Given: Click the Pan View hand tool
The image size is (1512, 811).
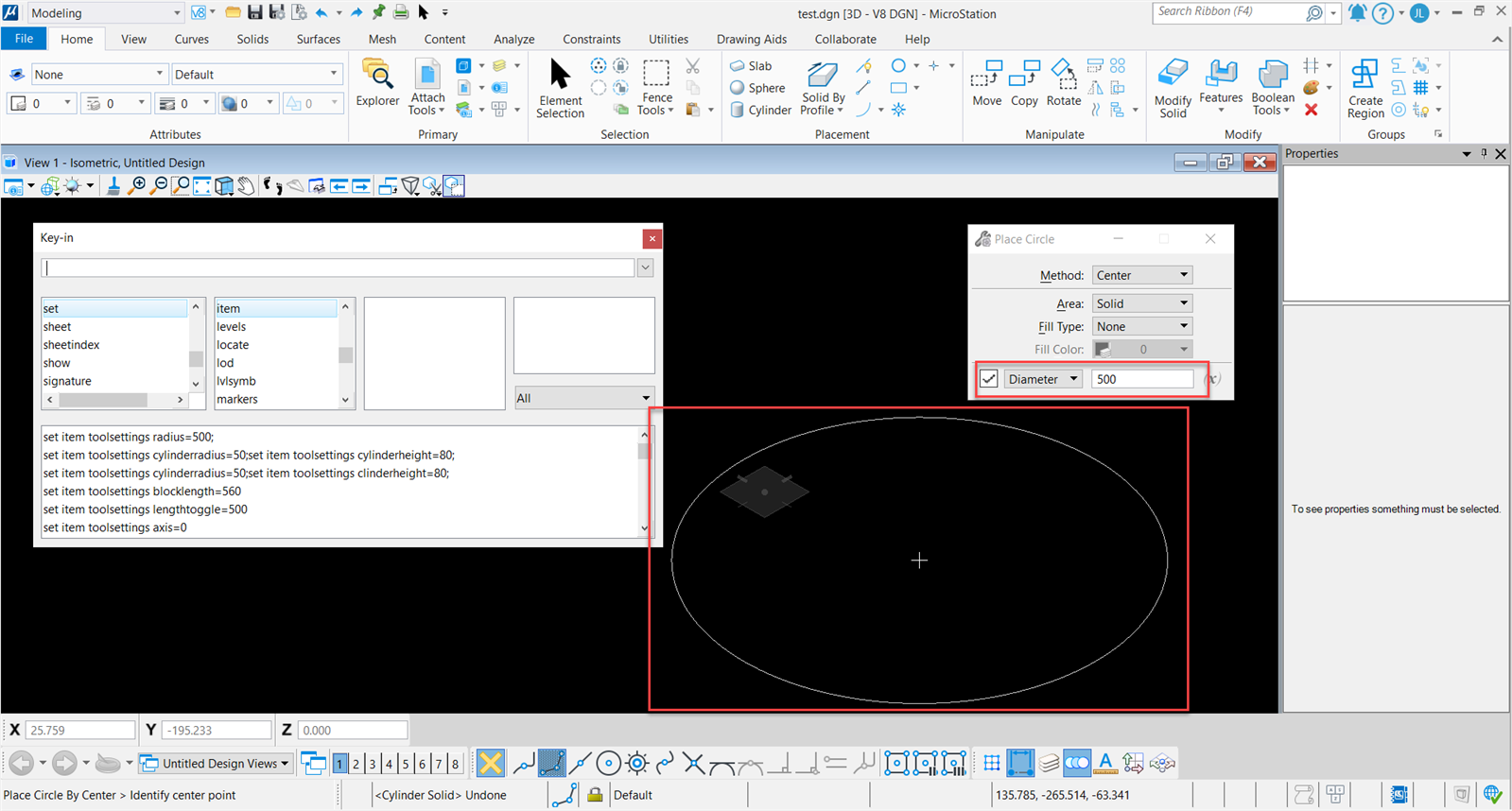Looking at the screenshot, I should tap(246, 186).
